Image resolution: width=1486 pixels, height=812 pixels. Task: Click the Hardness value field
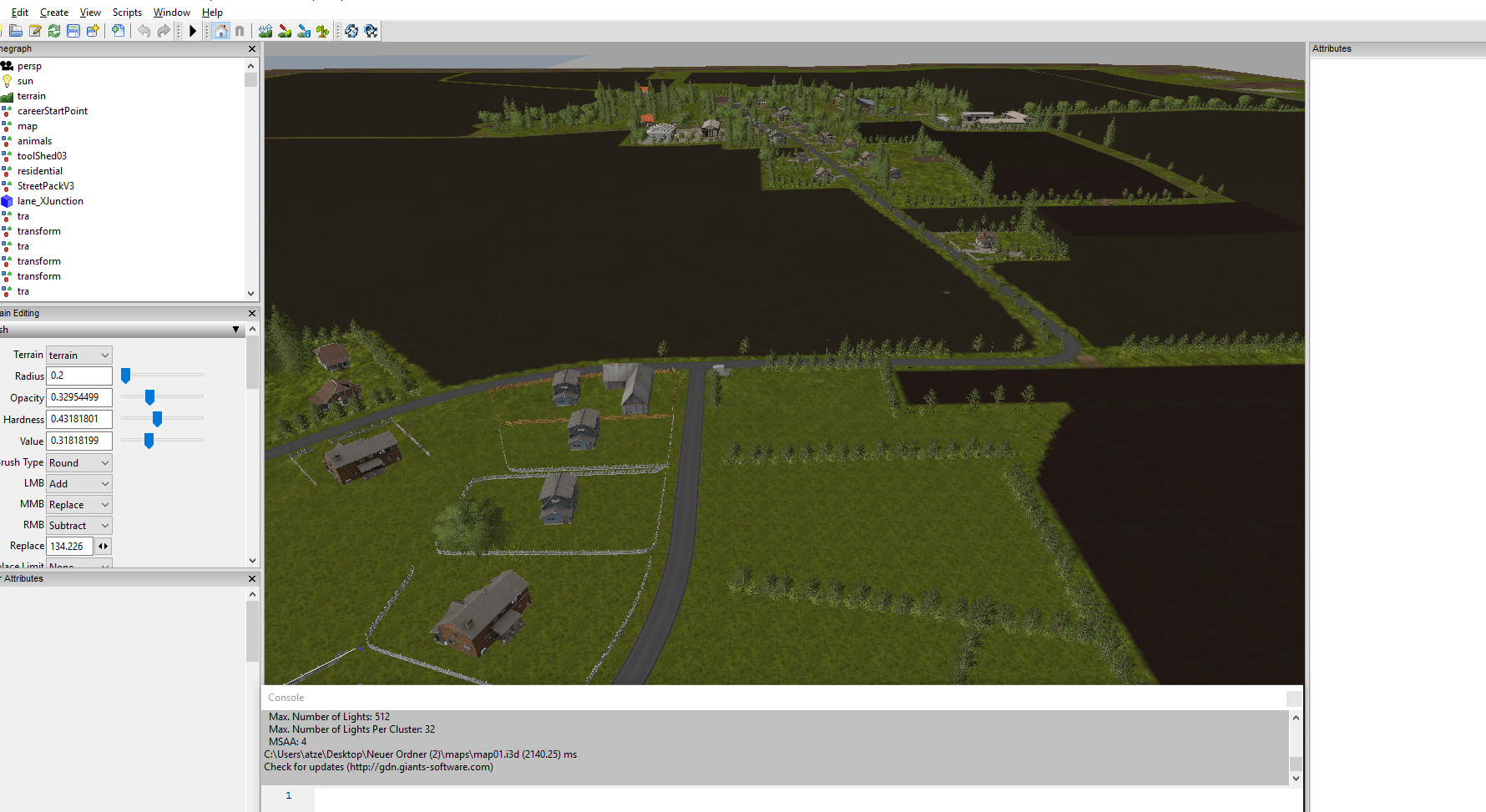[79, 419]
